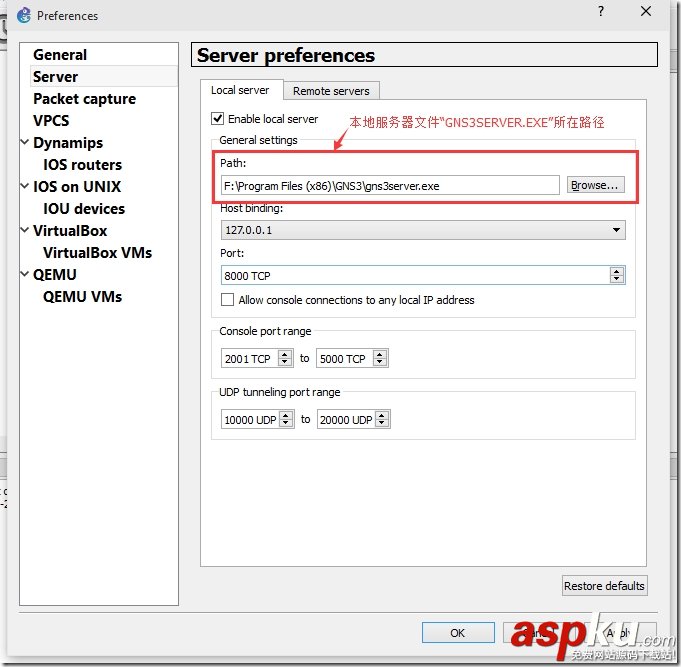
Task: Open Packet capture preferences
Action: pyautogui.click(x=85, y=99)
